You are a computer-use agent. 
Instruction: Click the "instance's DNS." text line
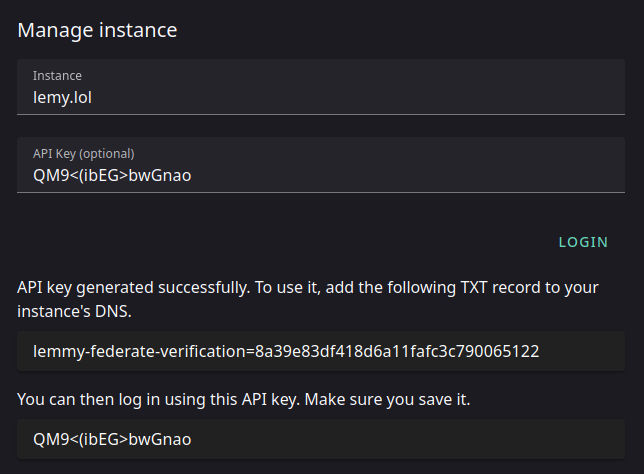click(74, 311)
